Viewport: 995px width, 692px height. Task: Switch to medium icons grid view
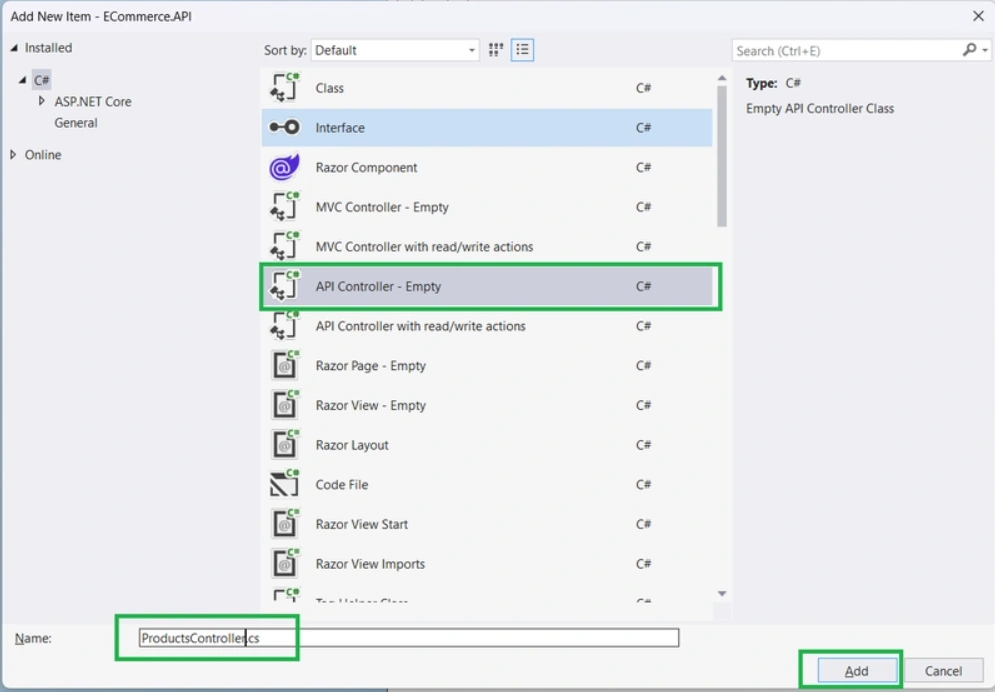click(x=496, y=50)
